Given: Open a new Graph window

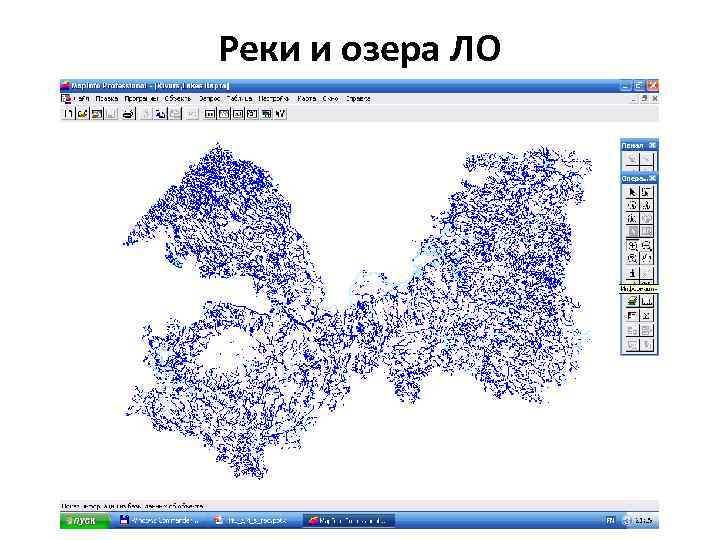Looking at the screenshot, I should 238,113.
